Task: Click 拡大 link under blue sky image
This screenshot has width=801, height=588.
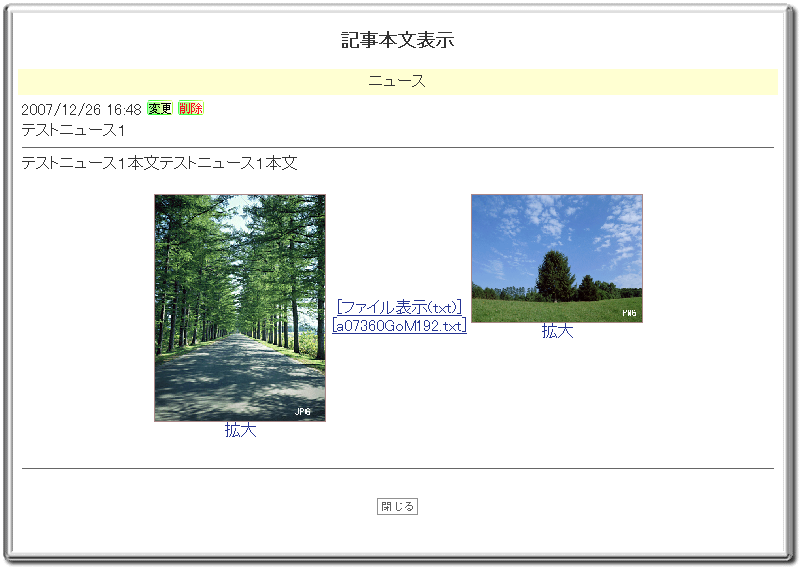Action: [x=557, y=332]
